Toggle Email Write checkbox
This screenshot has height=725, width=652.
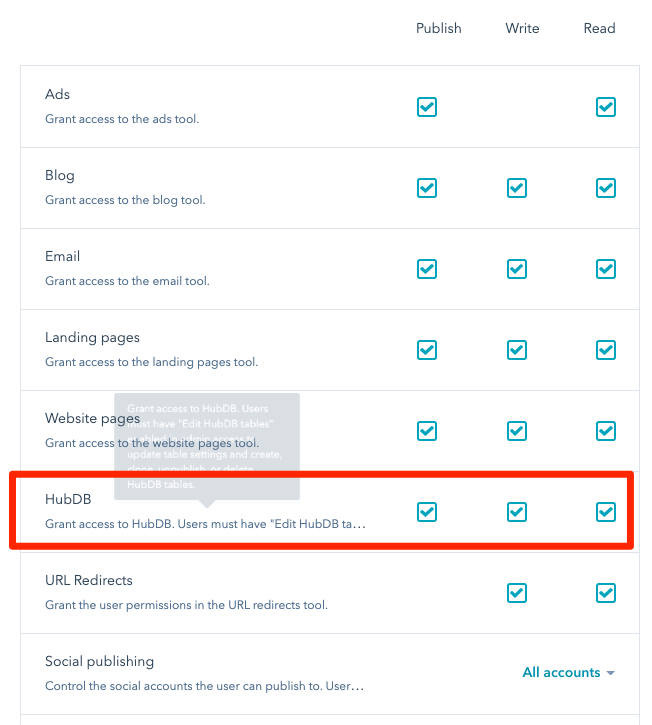coord(517,269)
